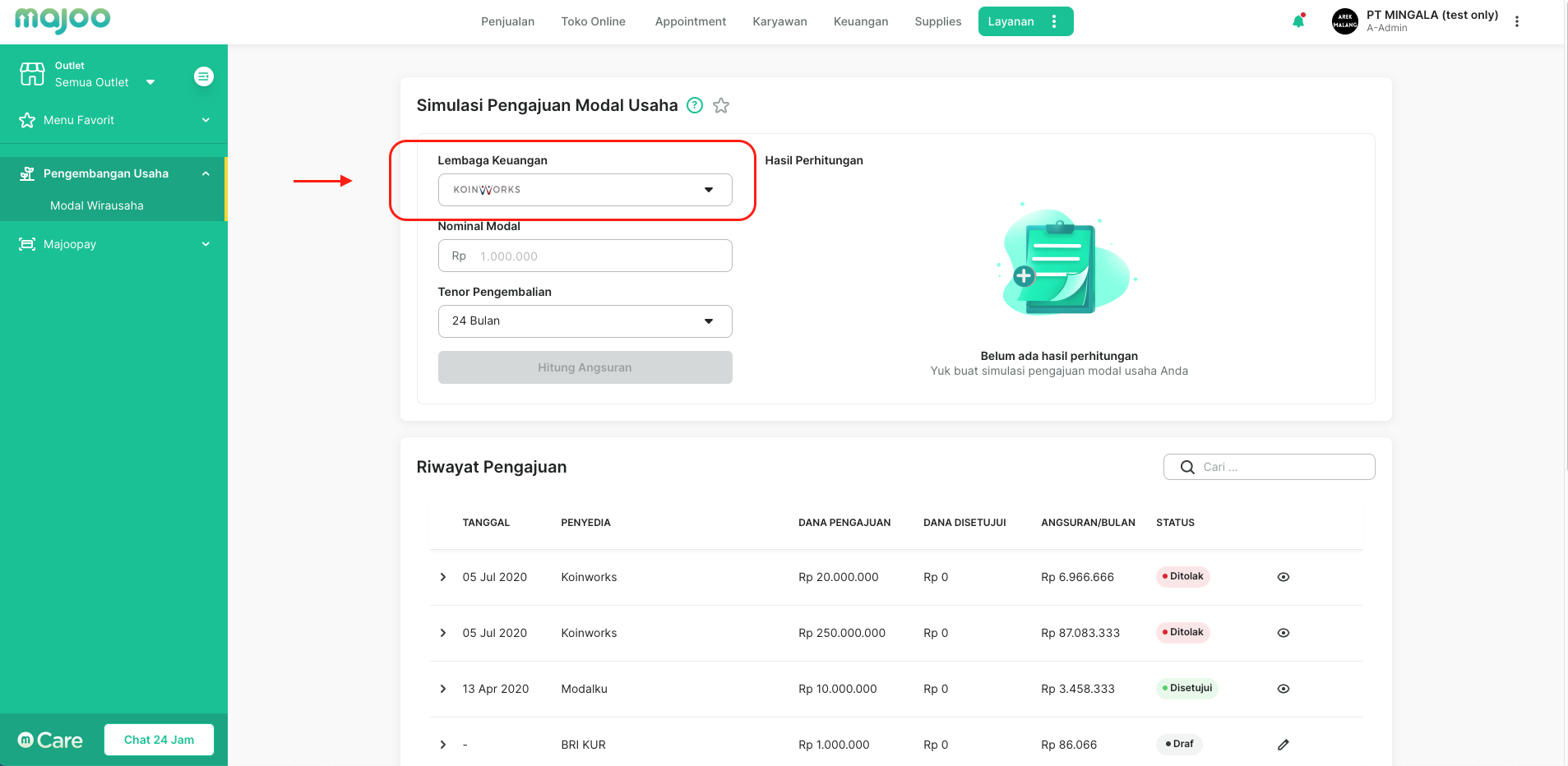Sort by the TANGGAL column header
This screenshot has width=1568, height=766.
point(486,523)
